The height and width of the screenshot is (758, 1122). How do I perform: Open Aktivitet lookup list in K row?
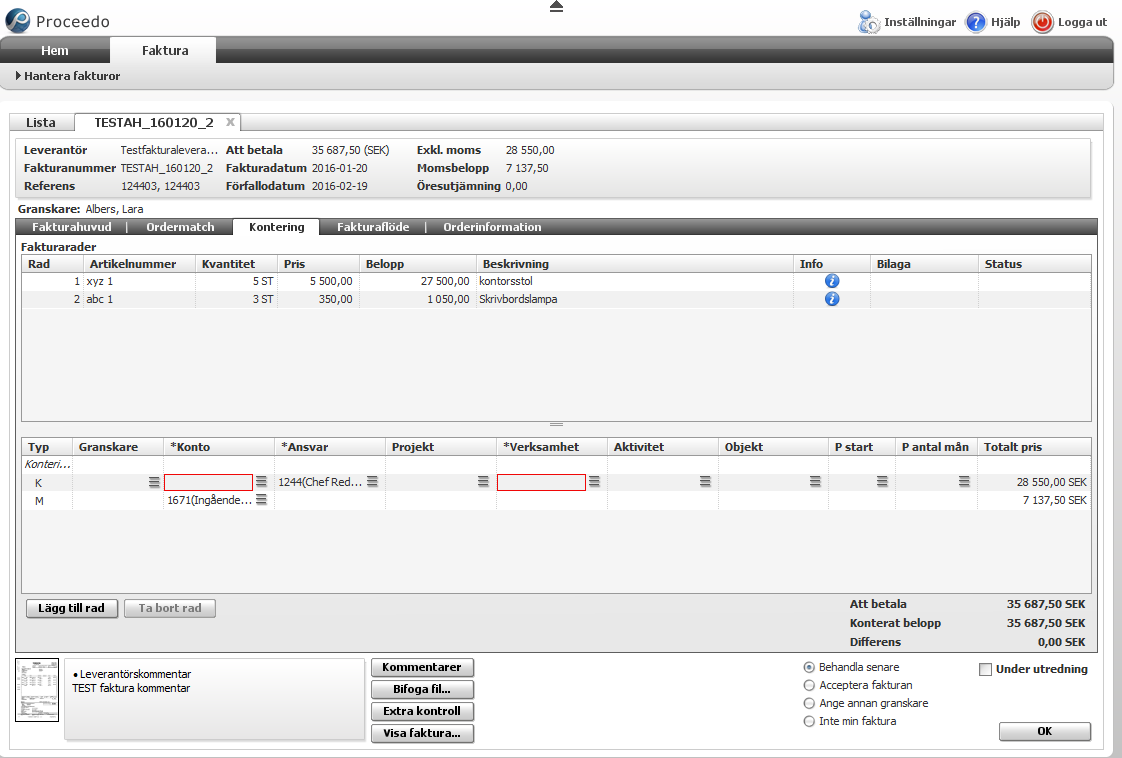click(x=705, y=482)
